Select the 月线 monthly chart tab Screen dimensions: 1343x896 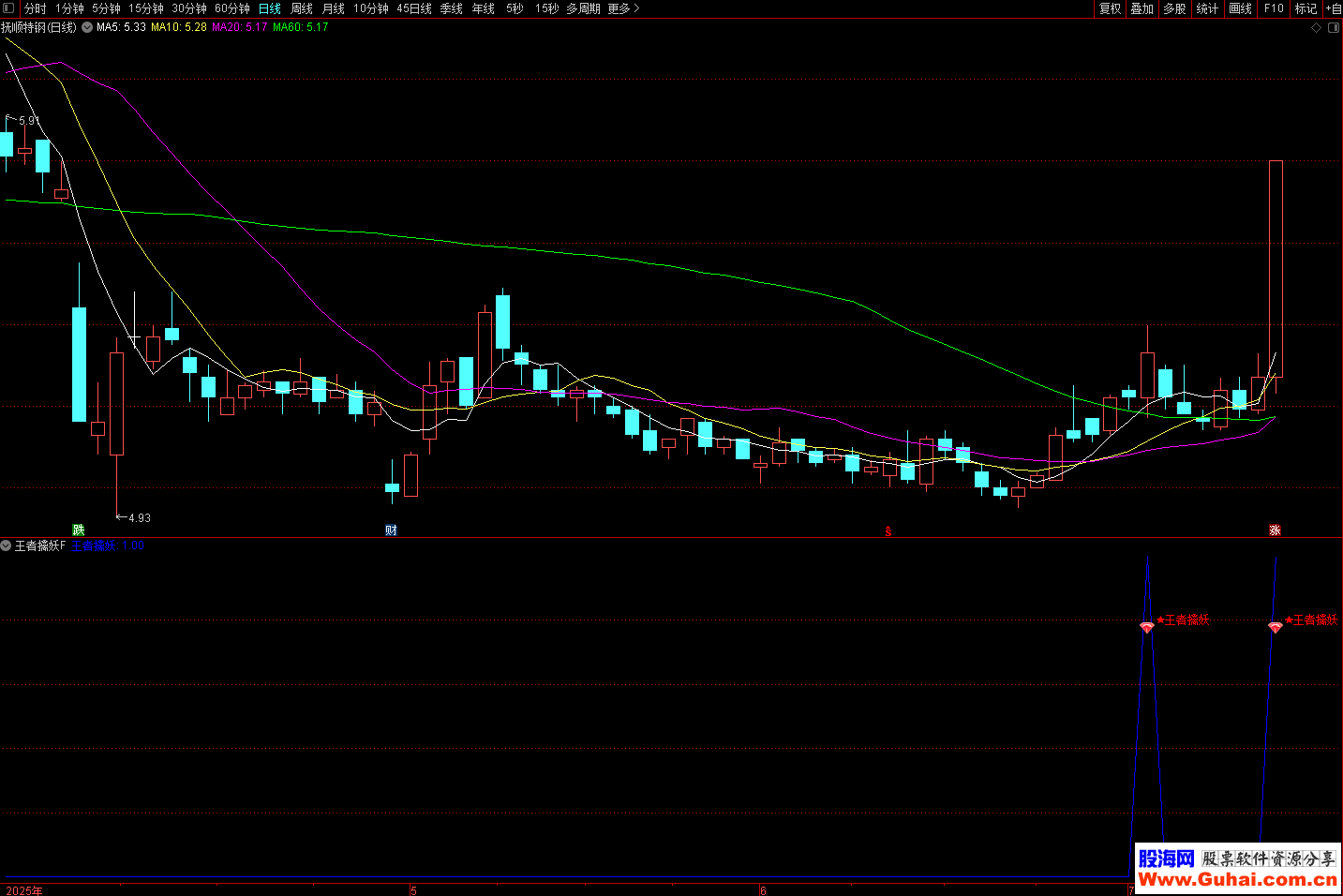[x=334, y=8]
